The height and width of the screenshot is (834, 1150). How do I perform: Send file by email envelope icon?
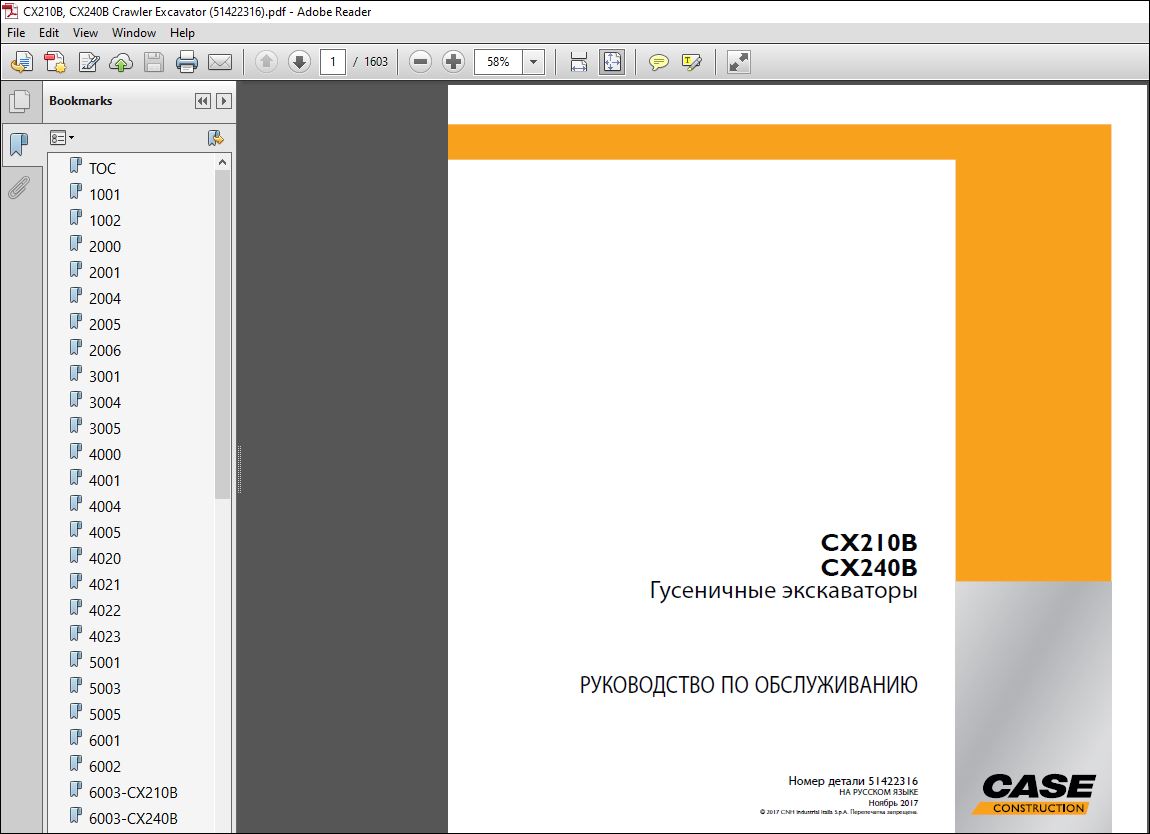pyautogui.click(x=220, y=62)
